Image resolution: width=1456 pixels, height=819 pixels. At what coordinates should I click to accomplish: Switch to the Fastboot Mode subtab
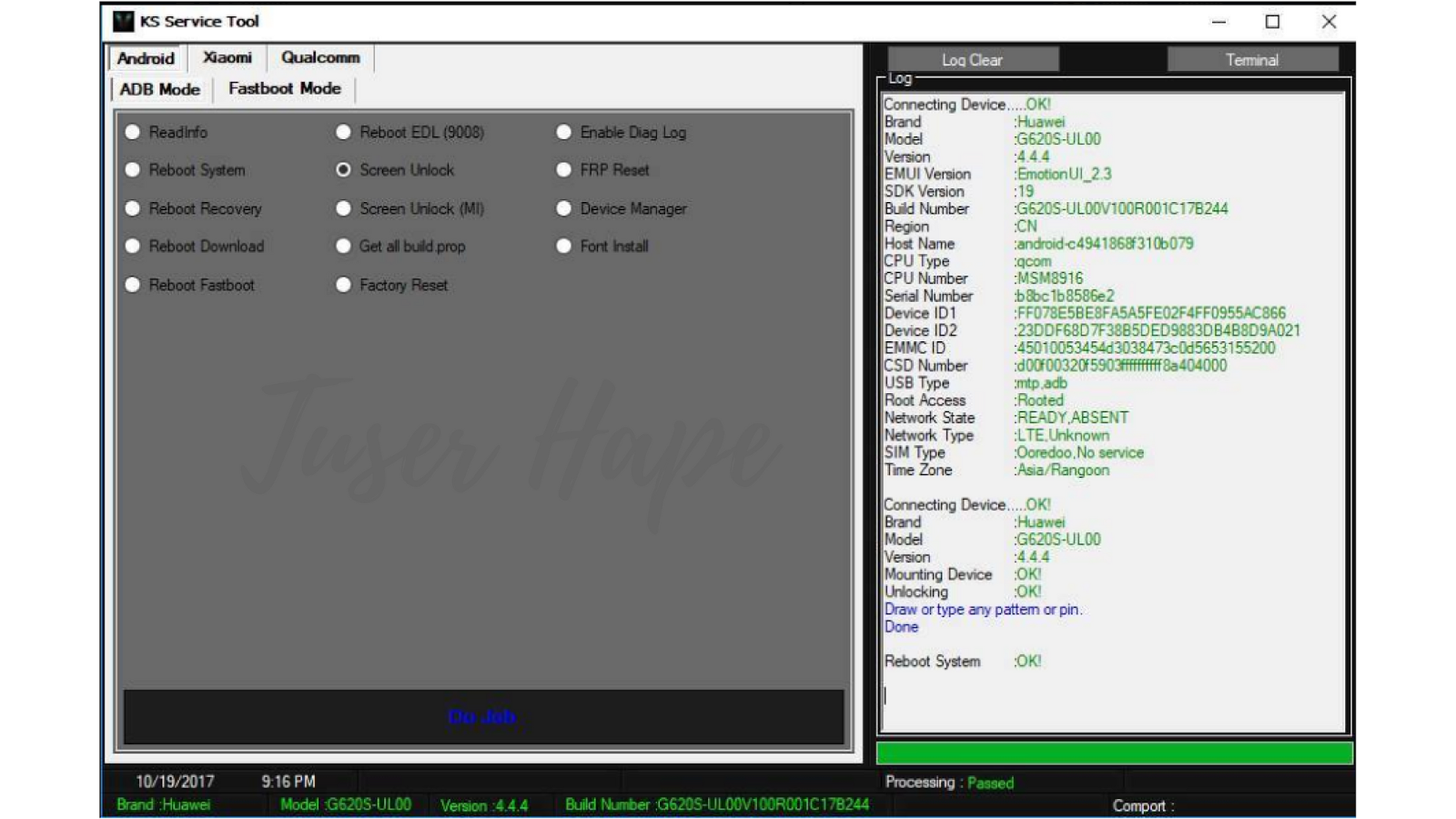pos(285,88)
